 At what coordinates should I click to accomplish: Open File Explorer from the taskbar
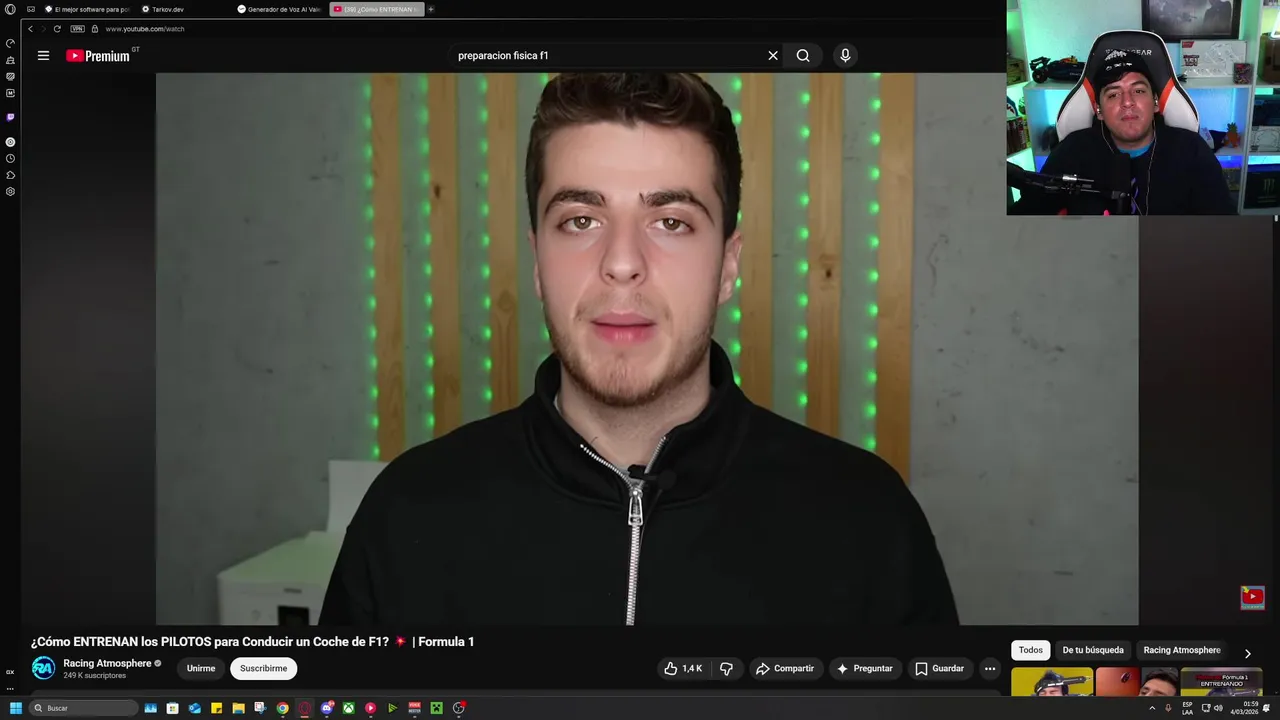(238, 708)
